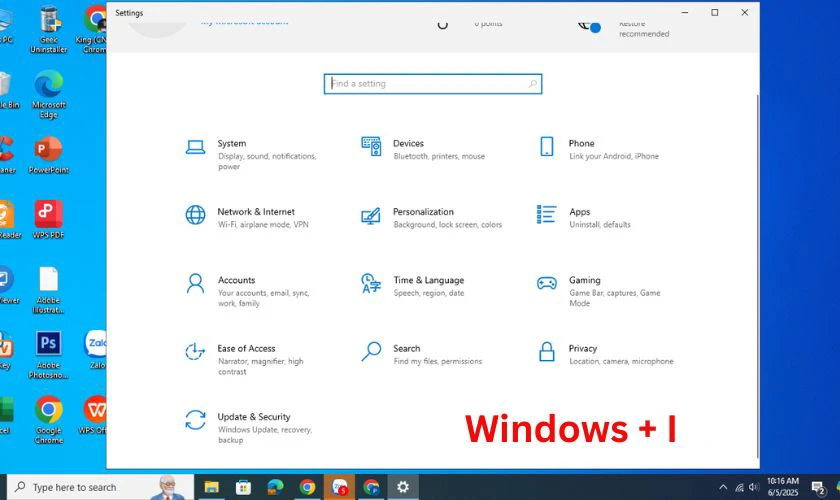Click the Ease of Access title
The image size is (840, 500).
click(x=246, y=348)
